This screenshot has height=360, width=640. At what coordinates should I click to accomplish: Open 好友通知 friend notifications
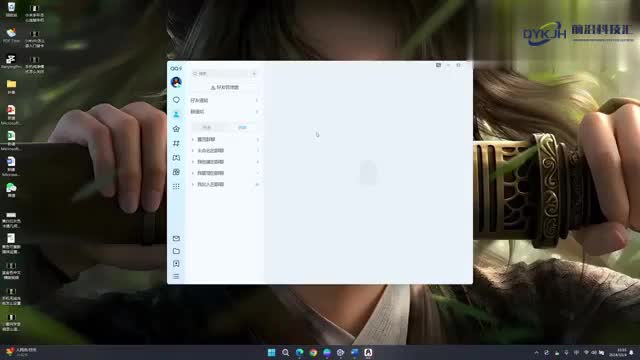point(224,100)
